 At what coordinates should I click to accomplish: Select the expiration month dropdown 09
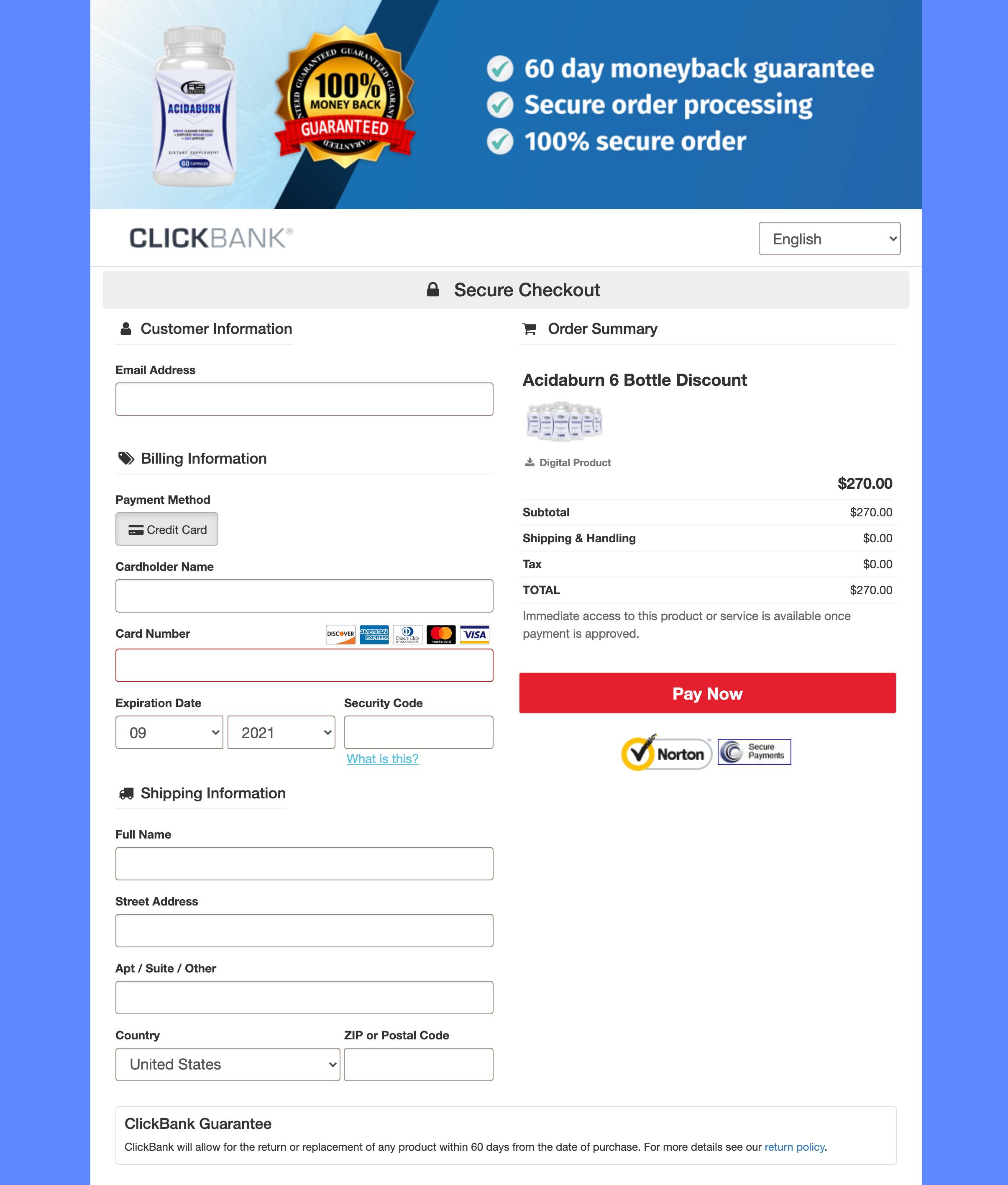click(x=168, y=732)
